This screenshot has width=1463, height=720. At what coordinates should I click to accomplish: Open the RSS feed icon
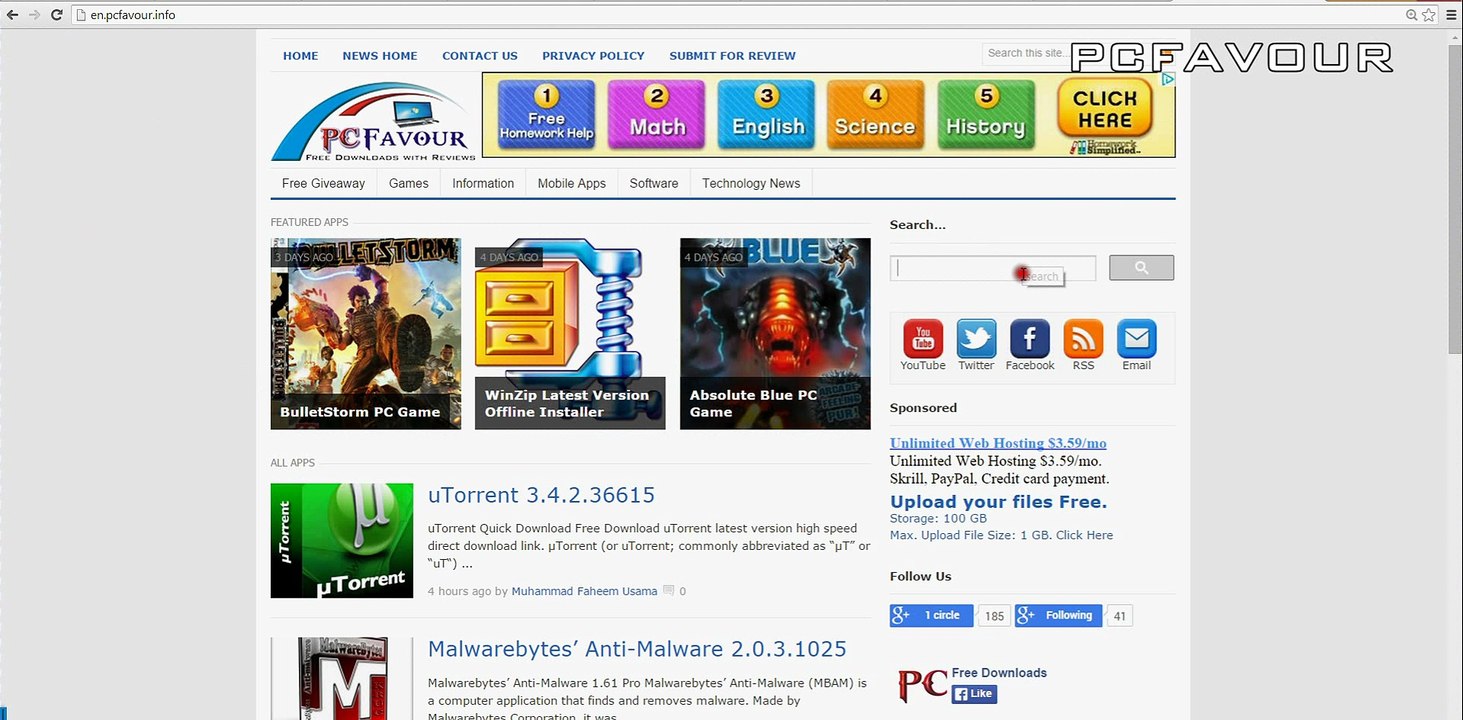click(x=1083, y=339)
